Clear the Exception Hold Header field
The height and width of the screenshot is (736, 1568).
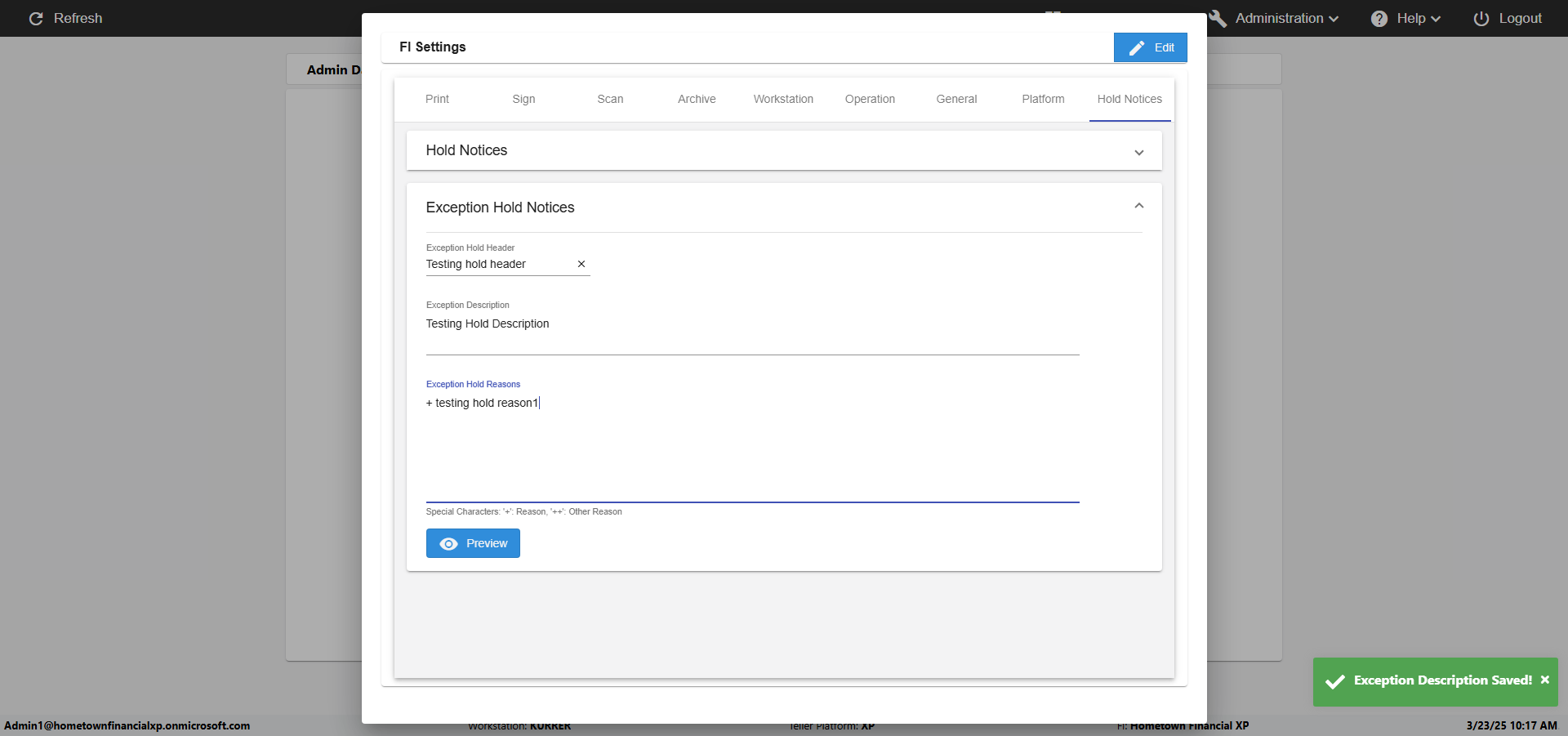(581, 264)
